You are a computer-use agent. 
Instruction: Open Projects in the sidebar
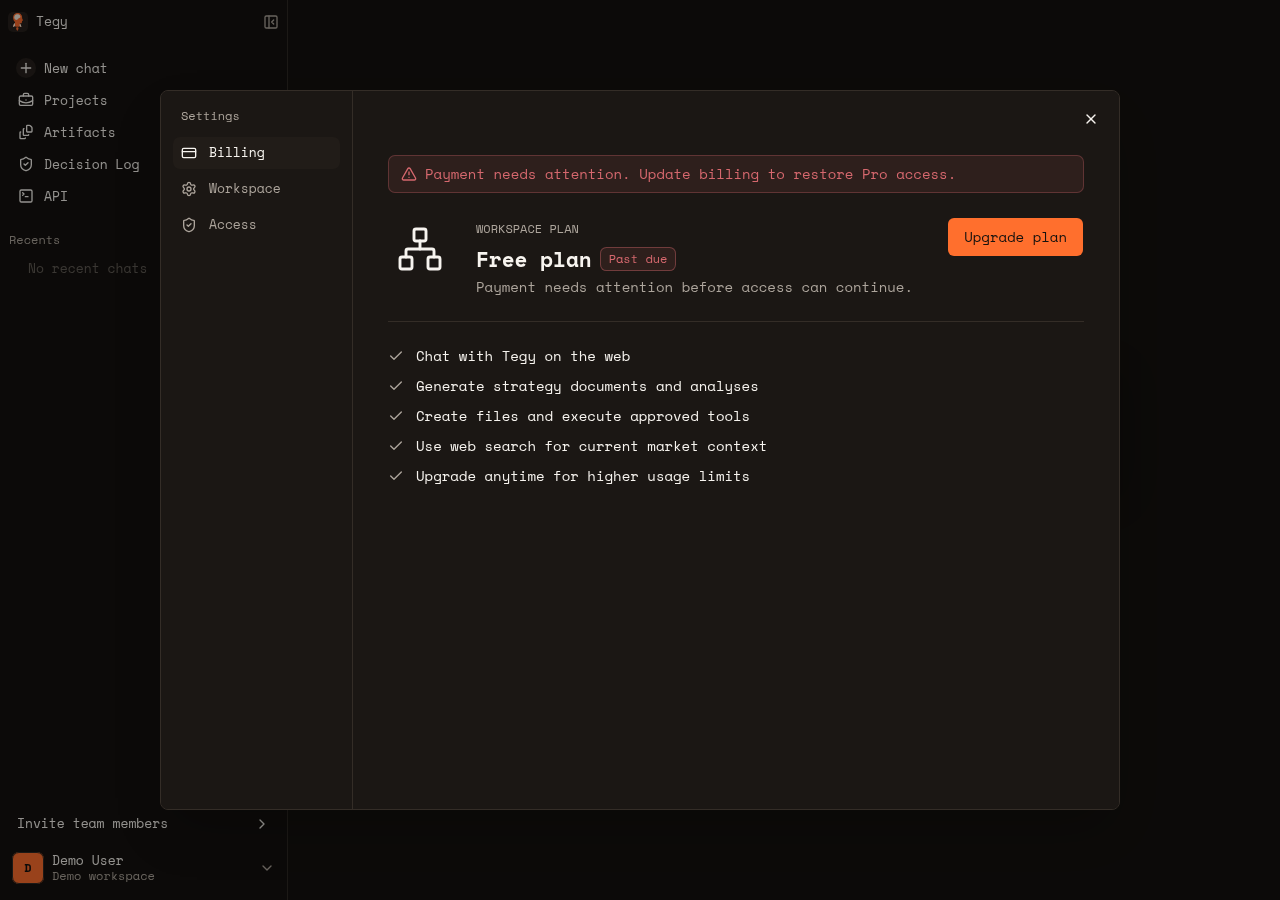click(143, 100)
